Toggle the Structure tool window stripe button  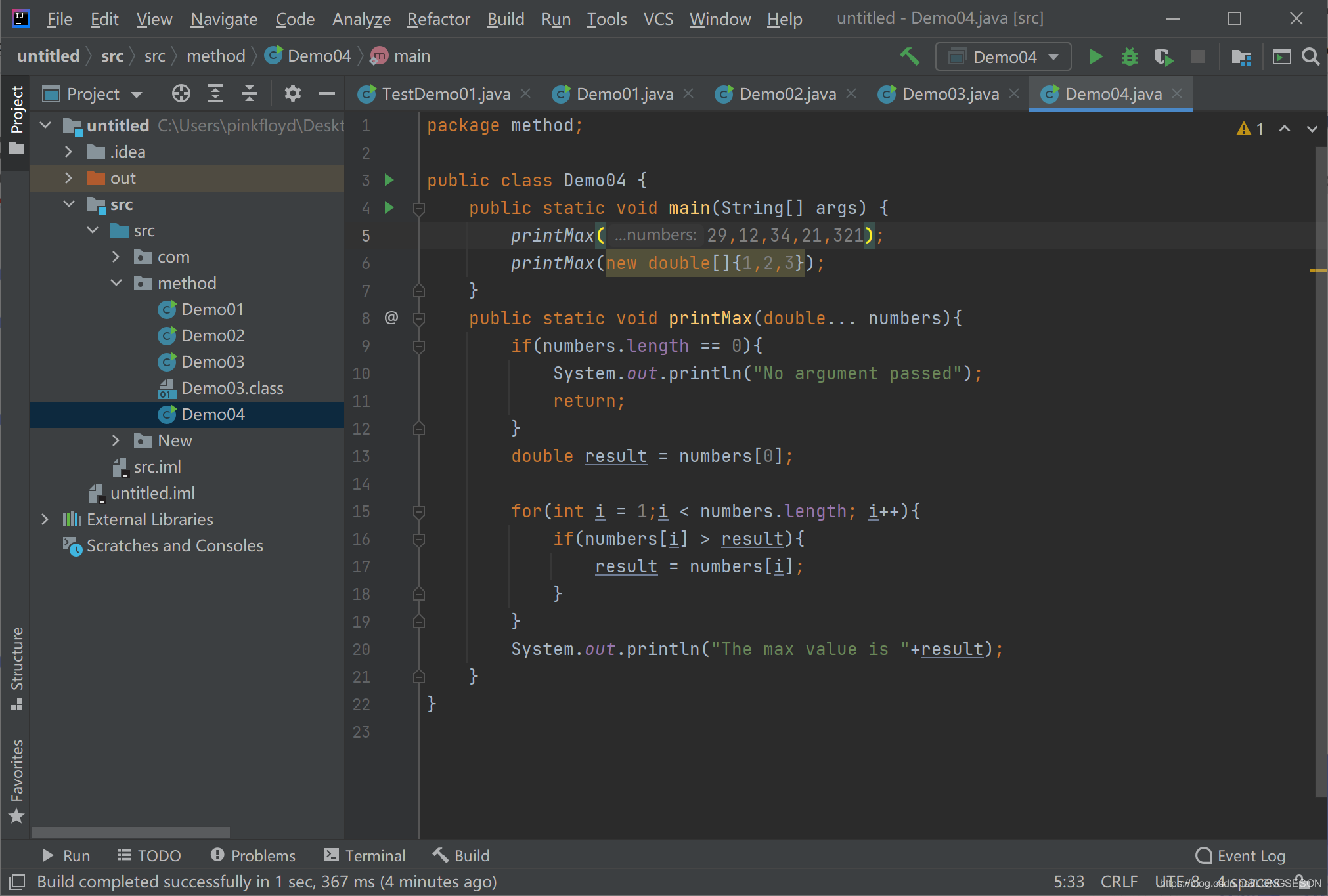[16, 668]
